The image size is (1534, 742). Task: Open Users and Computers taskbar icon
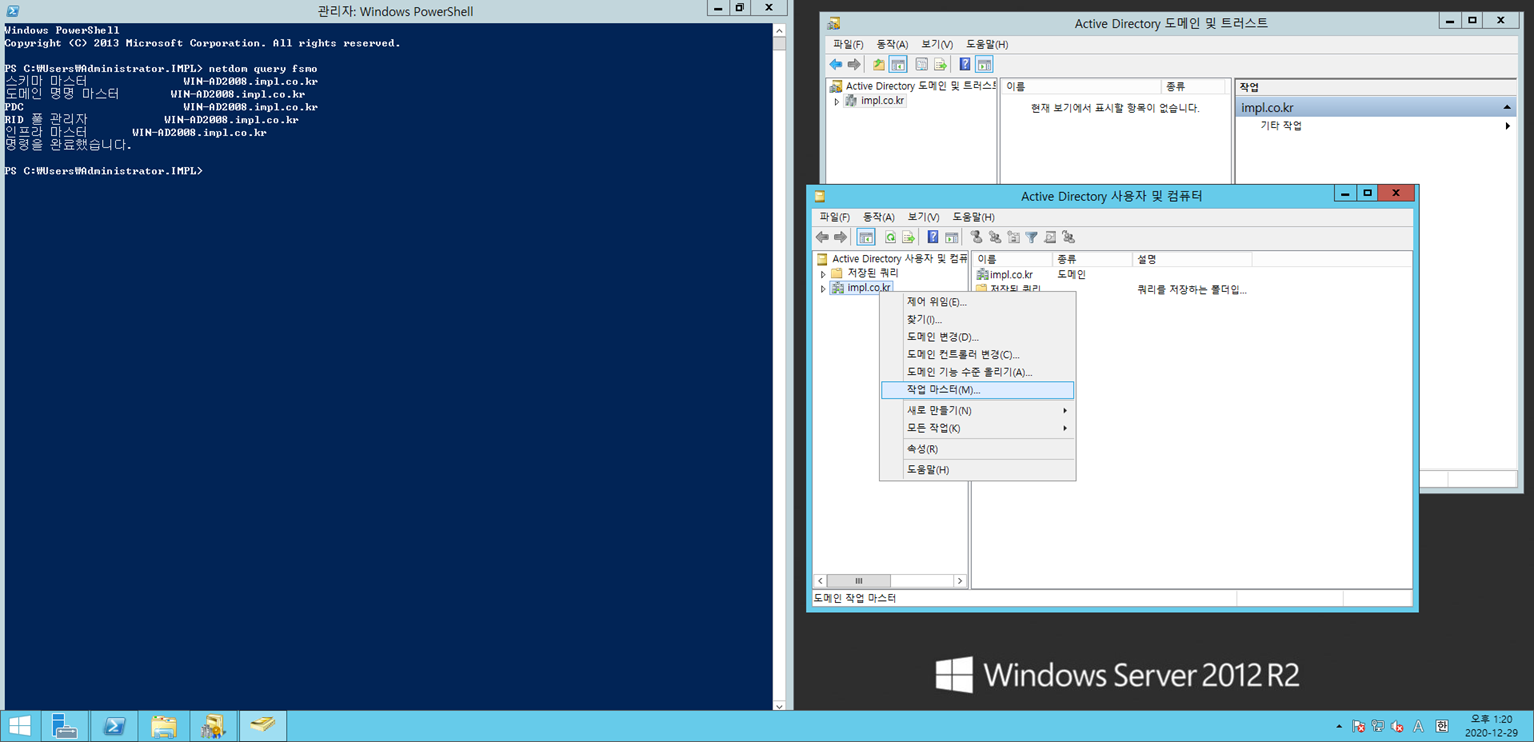click(x=263, y=726)
